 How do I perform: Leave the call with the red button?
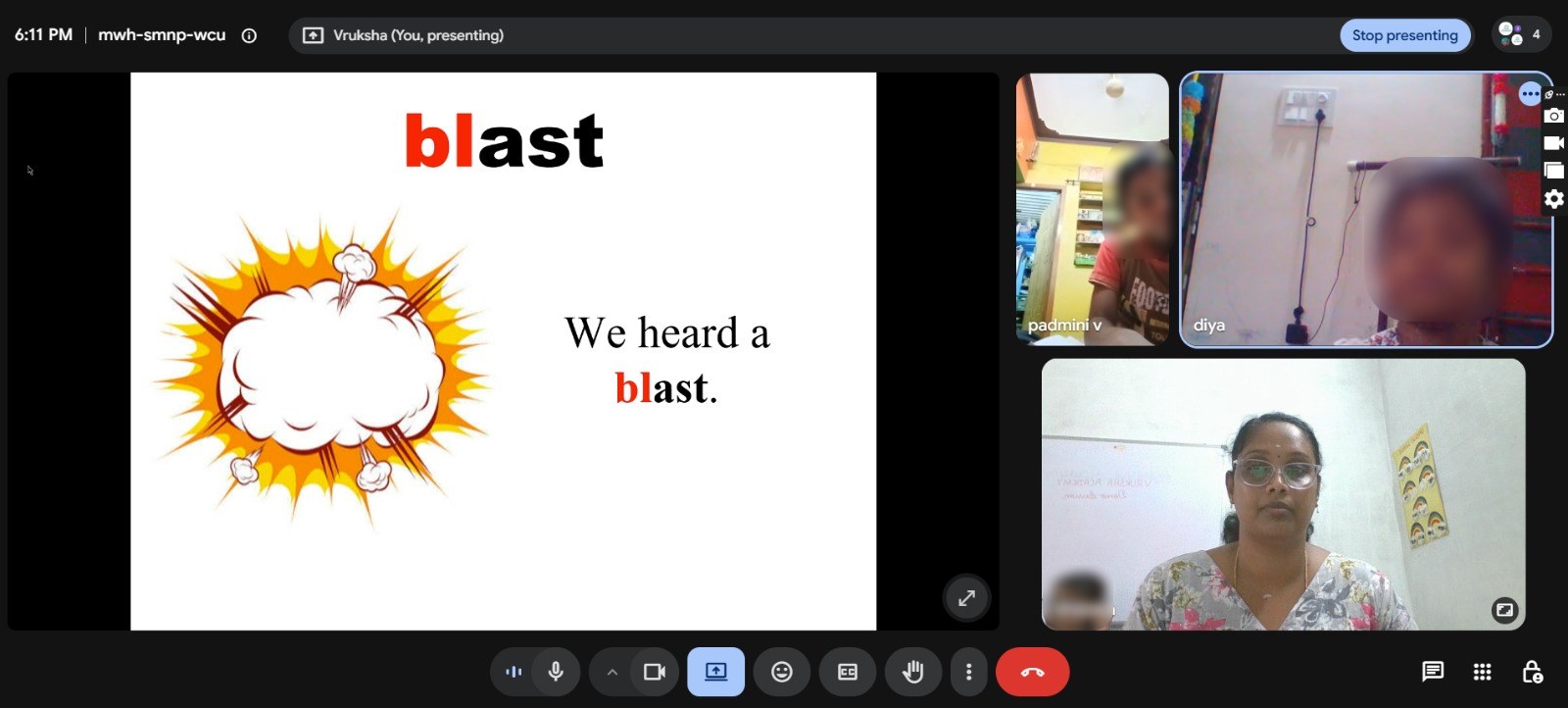coord(1033,672)
